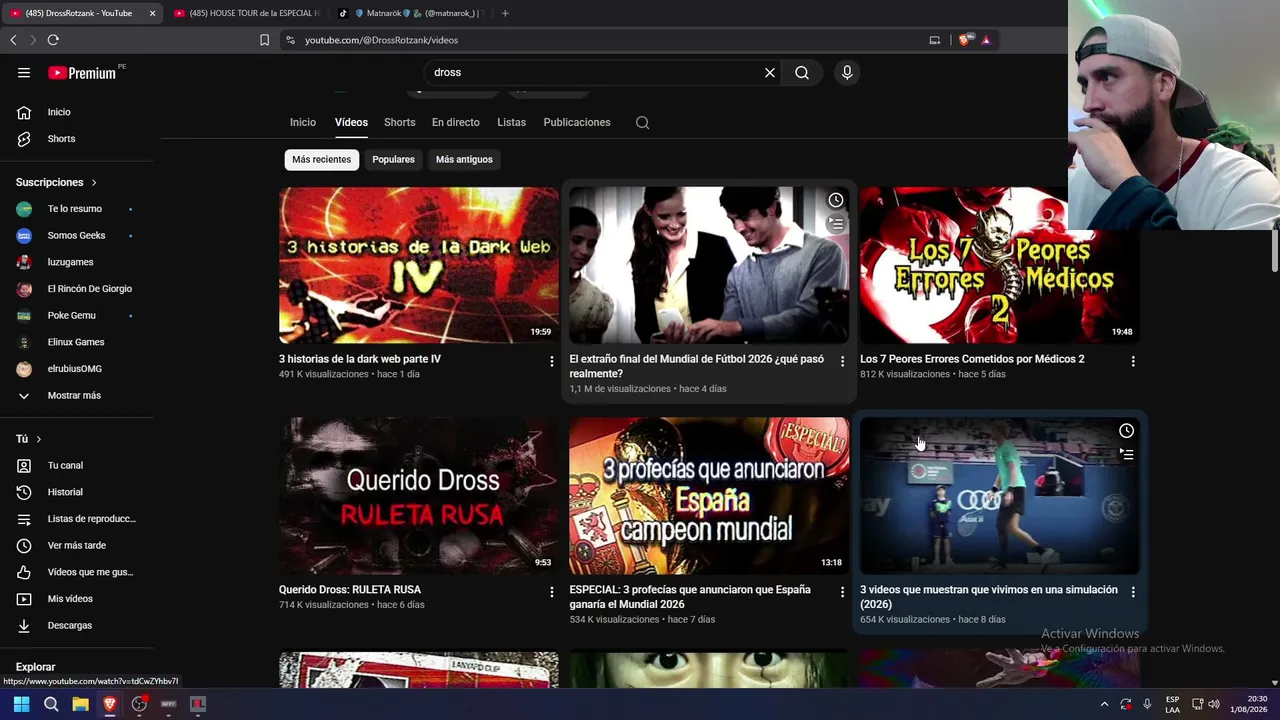Search within the channel using magnifier icon
1280x720 pixels.
coord(643,123)
